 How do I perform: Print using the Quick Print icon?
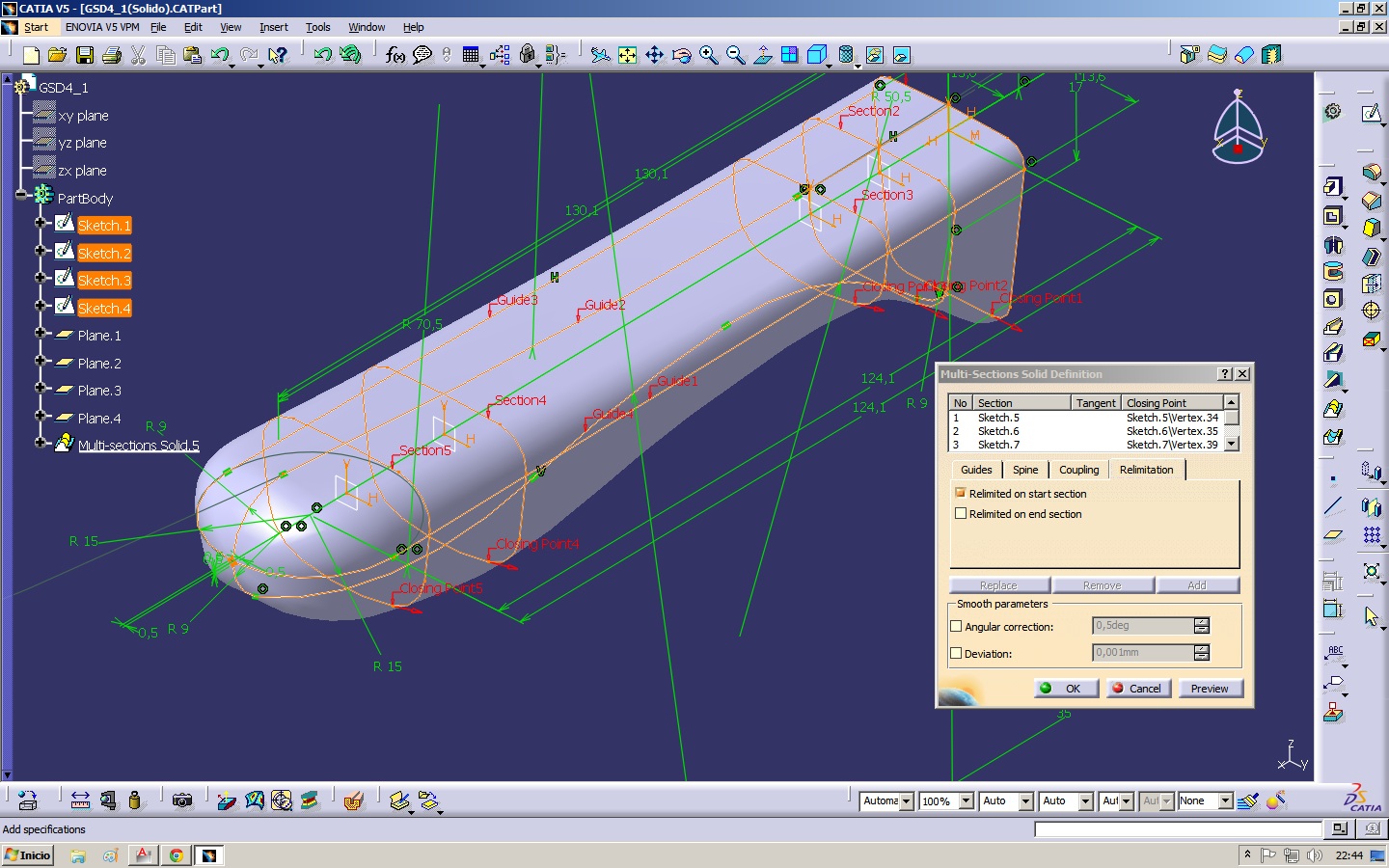(112, 55)
